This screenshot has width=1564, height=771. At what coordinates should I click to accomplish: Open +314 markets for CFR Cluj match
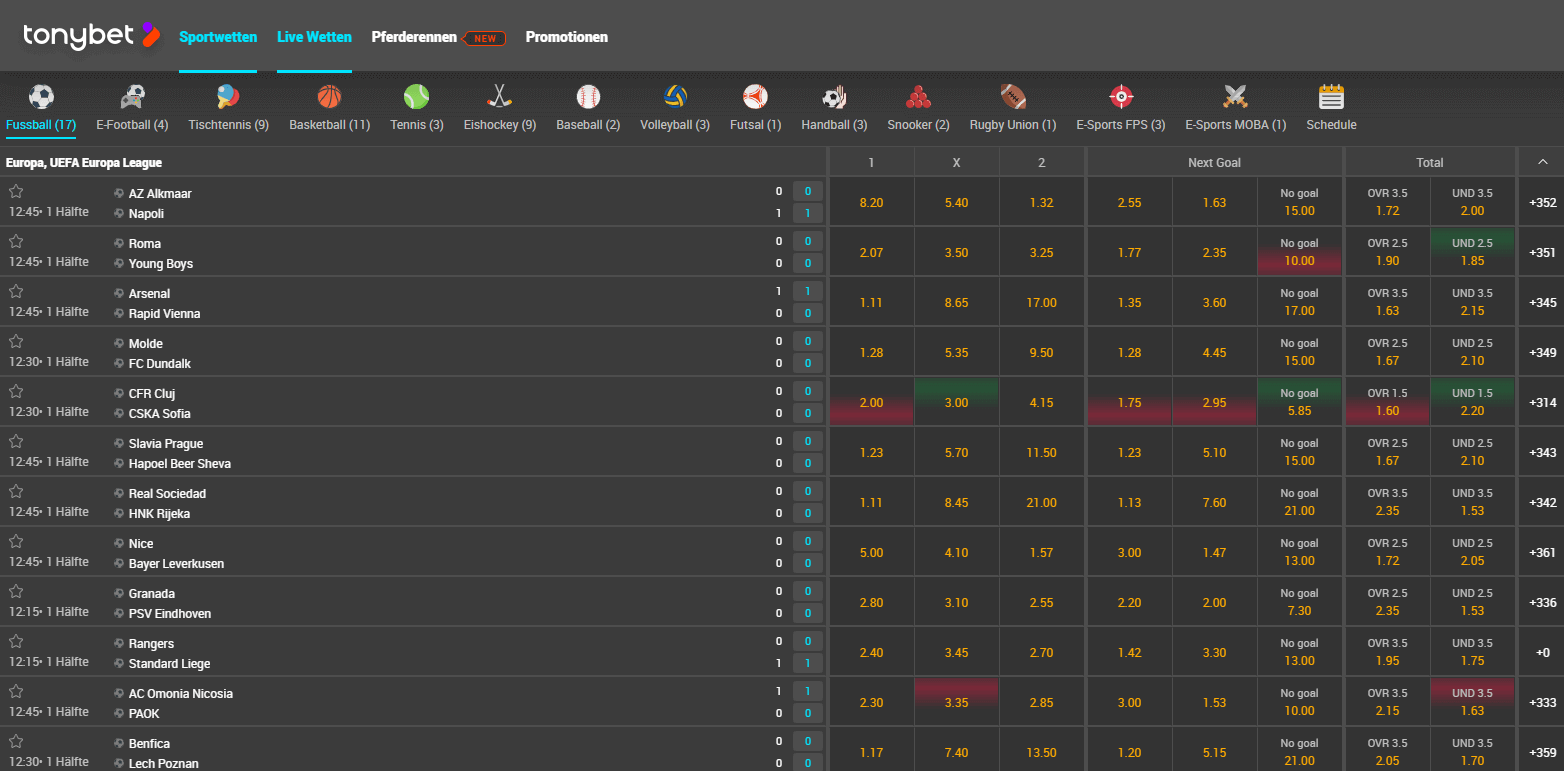[x=1542, y=402]
